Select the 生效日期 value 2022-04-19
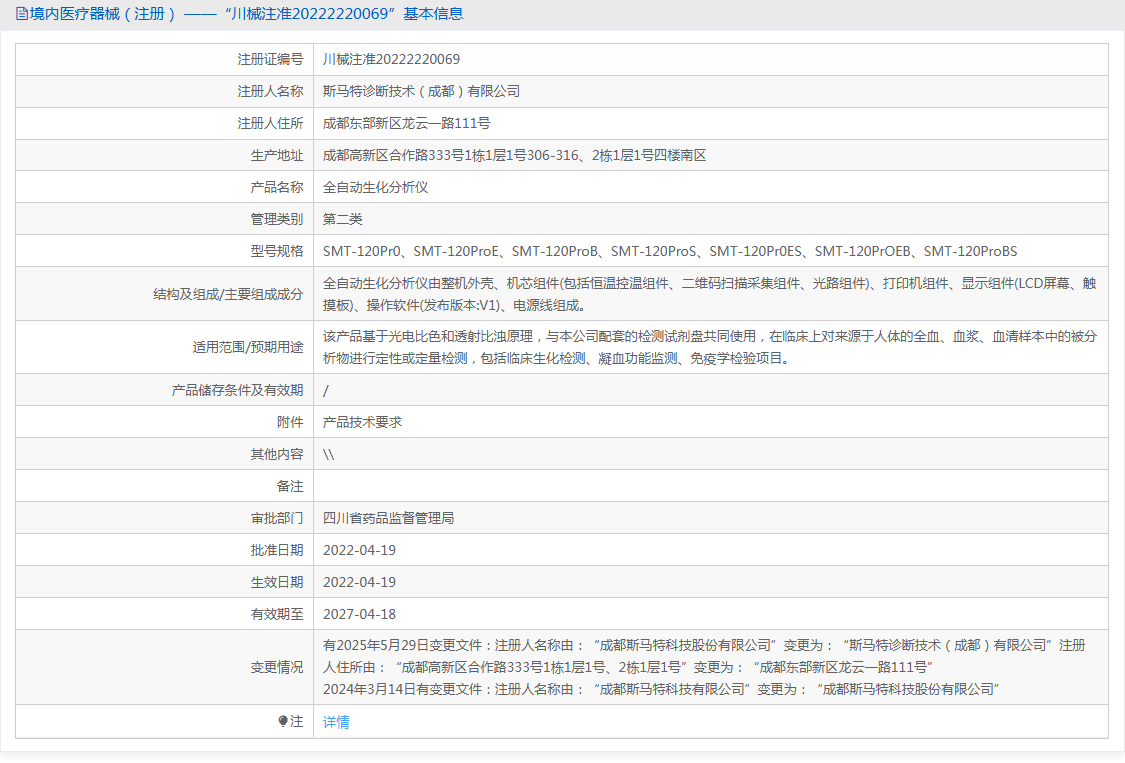The height and width of the screenshot is (763, 1125). click(359, 582)
